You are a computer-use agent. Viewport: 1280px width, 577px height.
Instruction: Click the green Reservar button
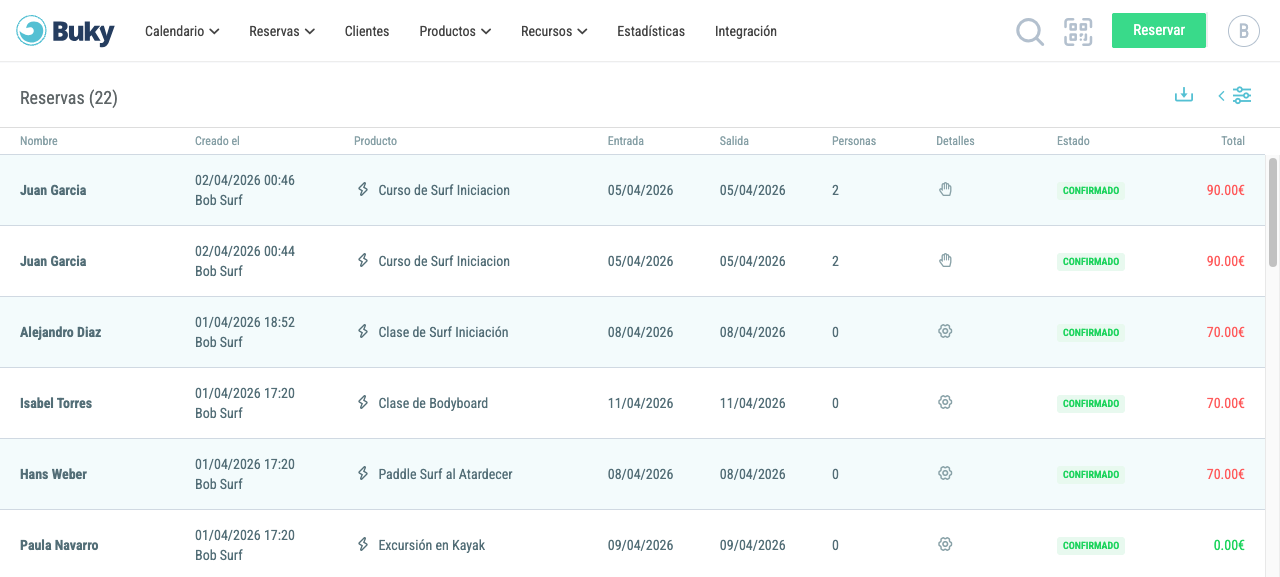click(1159, 30)
